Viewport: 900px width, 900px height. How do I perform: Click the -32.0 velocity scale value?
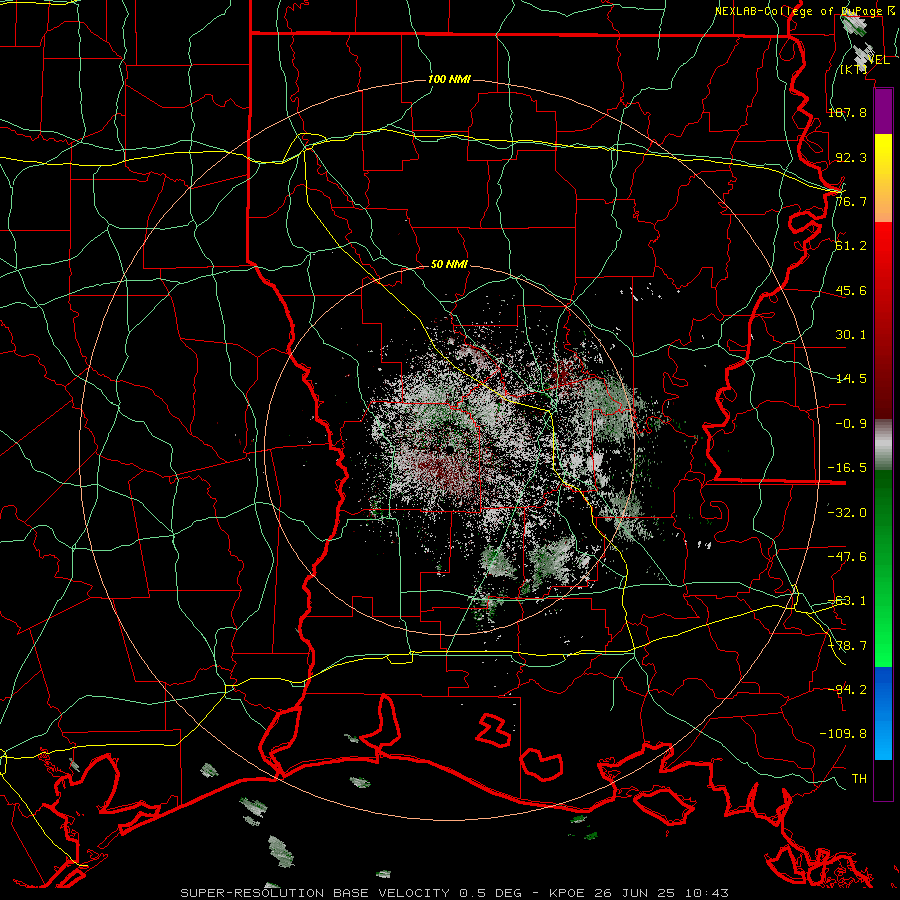coord(847,513)
